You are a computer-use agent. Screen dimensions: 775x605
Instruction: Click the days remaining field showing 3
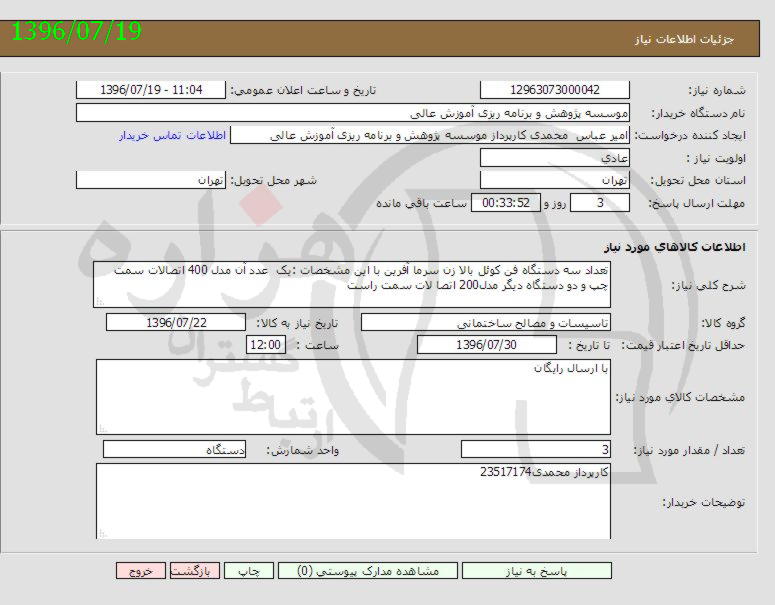[600, 203]
